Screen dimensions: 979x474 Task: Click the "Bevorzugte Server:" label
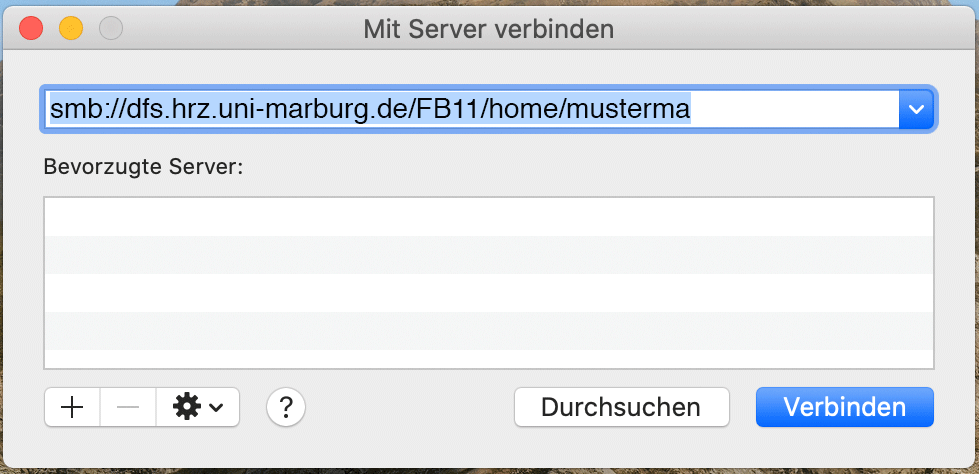click(143, 167)
